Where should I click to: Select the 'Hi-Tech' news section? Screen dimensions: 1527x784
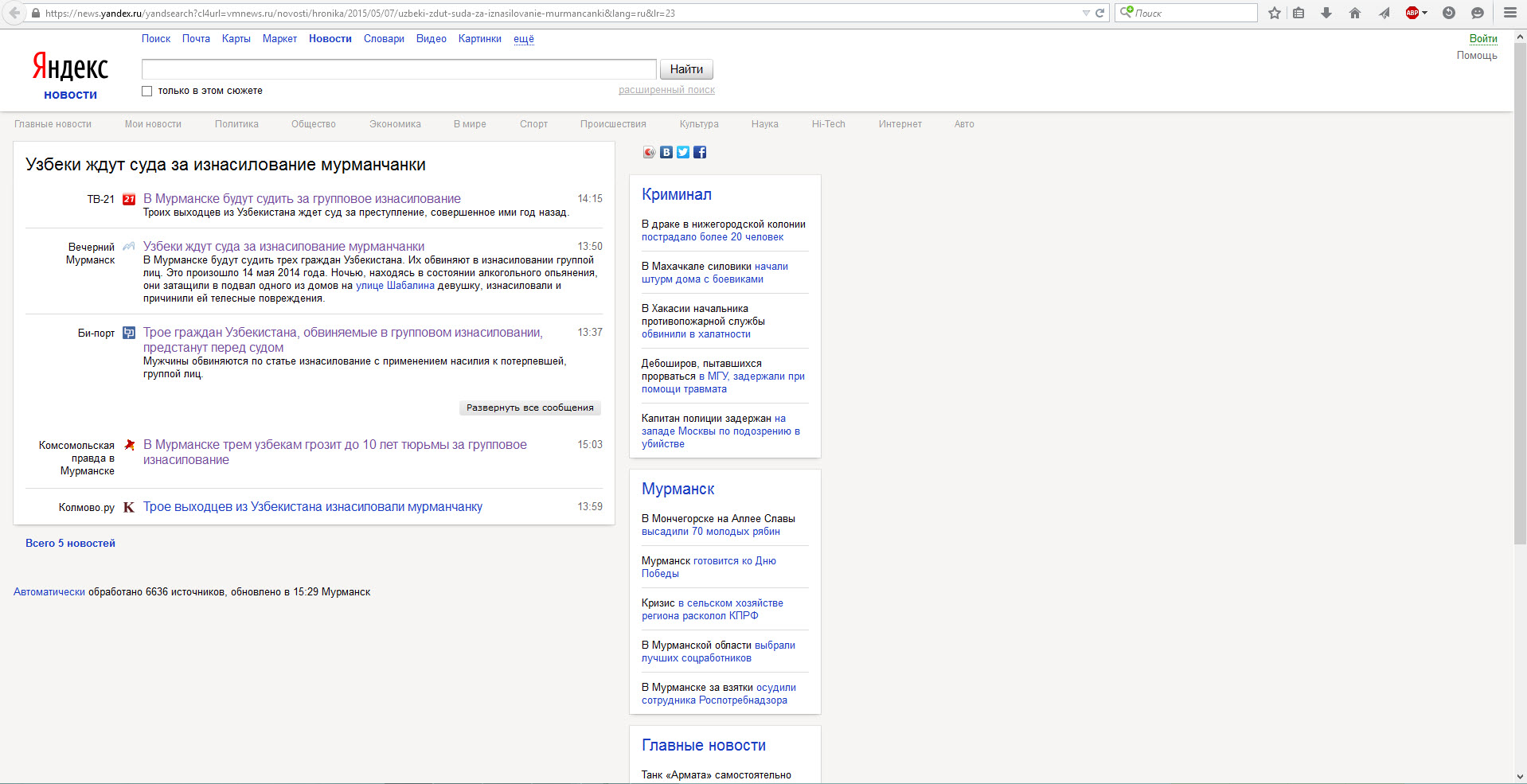(829, 124)
